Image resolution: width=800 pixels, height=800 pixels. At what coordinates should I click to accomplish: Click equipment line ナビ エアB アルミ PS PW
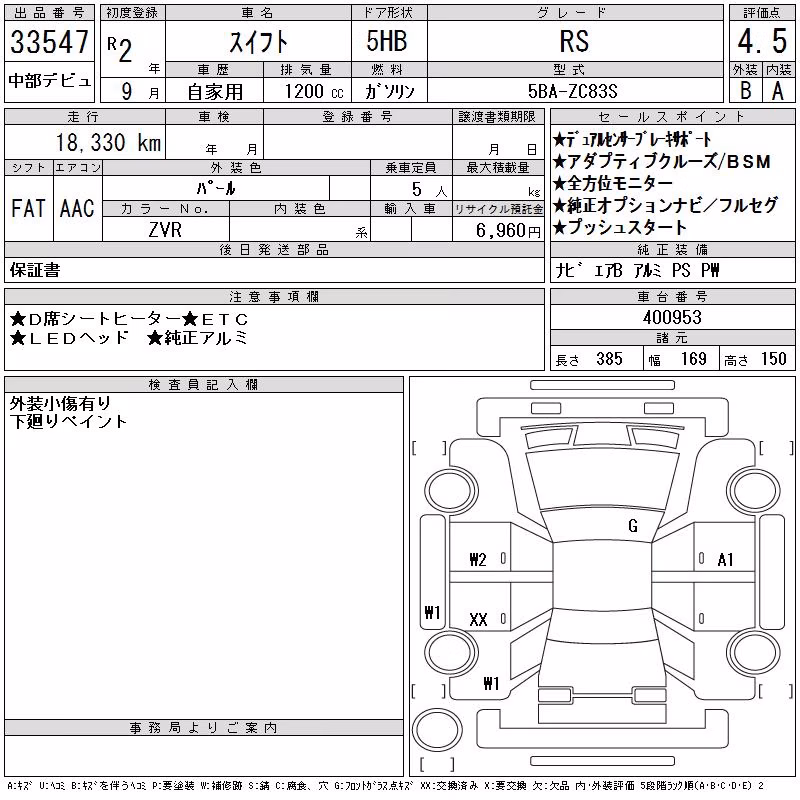coord(637,270)
